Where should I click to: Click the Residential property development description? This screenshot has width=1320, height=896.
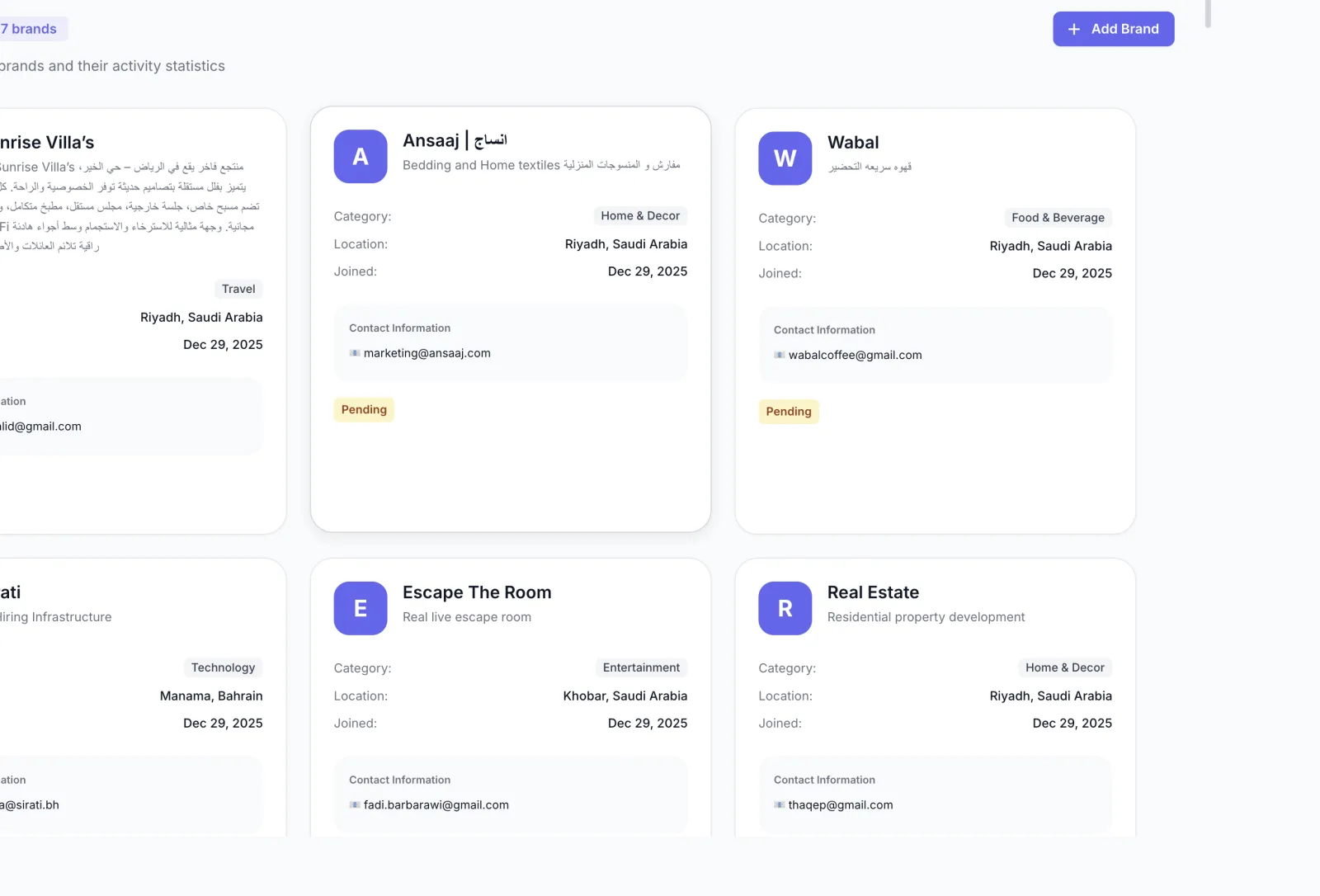coord(926,617)
